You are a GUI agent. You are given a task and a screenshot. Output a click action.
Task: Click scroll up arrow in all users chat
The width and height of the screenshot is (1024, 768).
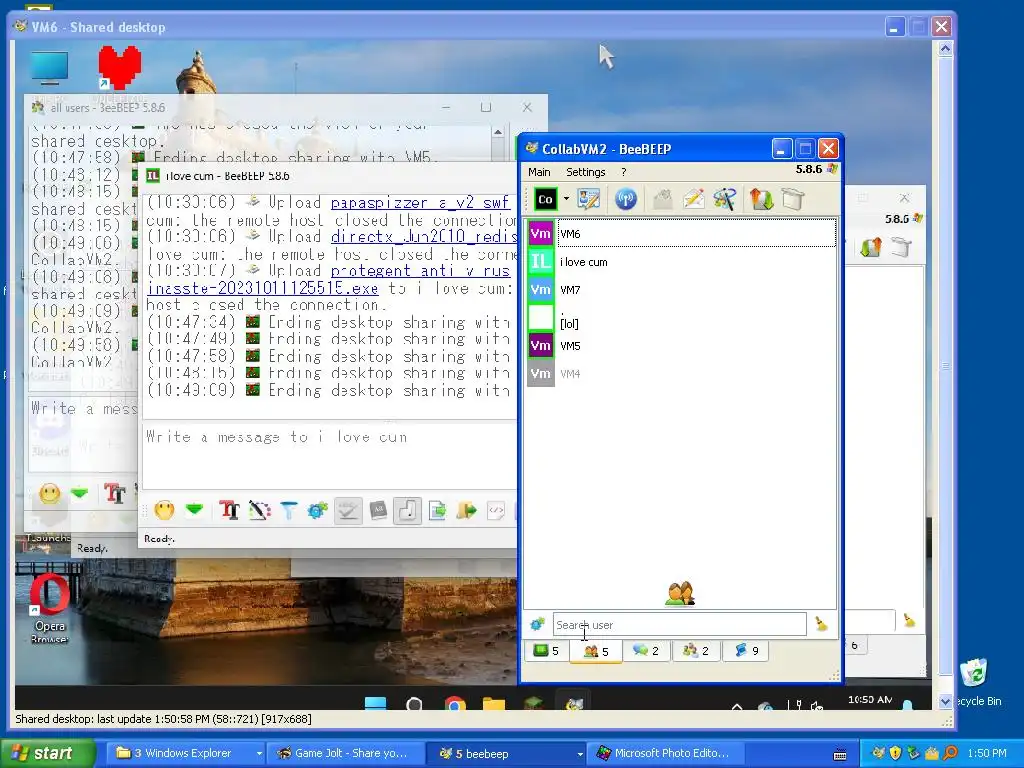pyautogui.click(x=498, y=133)
